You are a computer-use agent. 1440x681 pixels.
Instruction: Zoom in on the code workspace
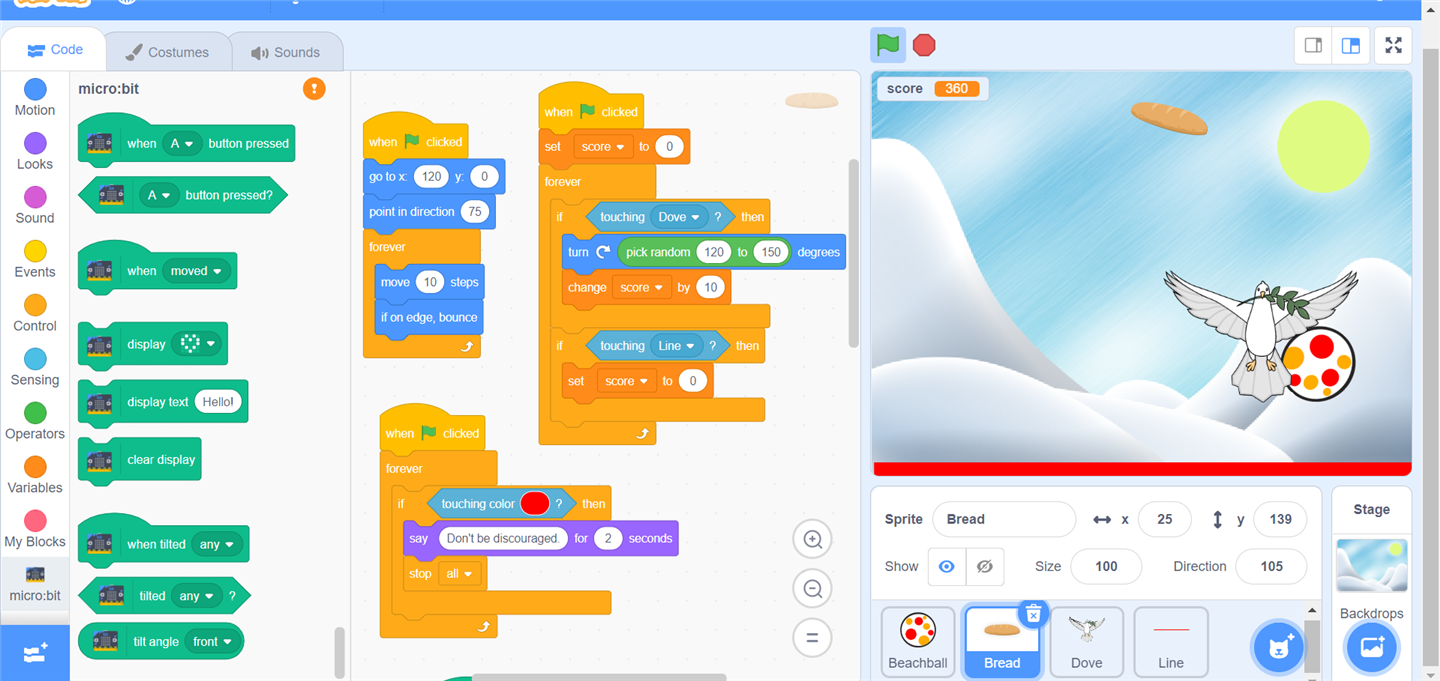pyautogui.click(x=813, y=540)
